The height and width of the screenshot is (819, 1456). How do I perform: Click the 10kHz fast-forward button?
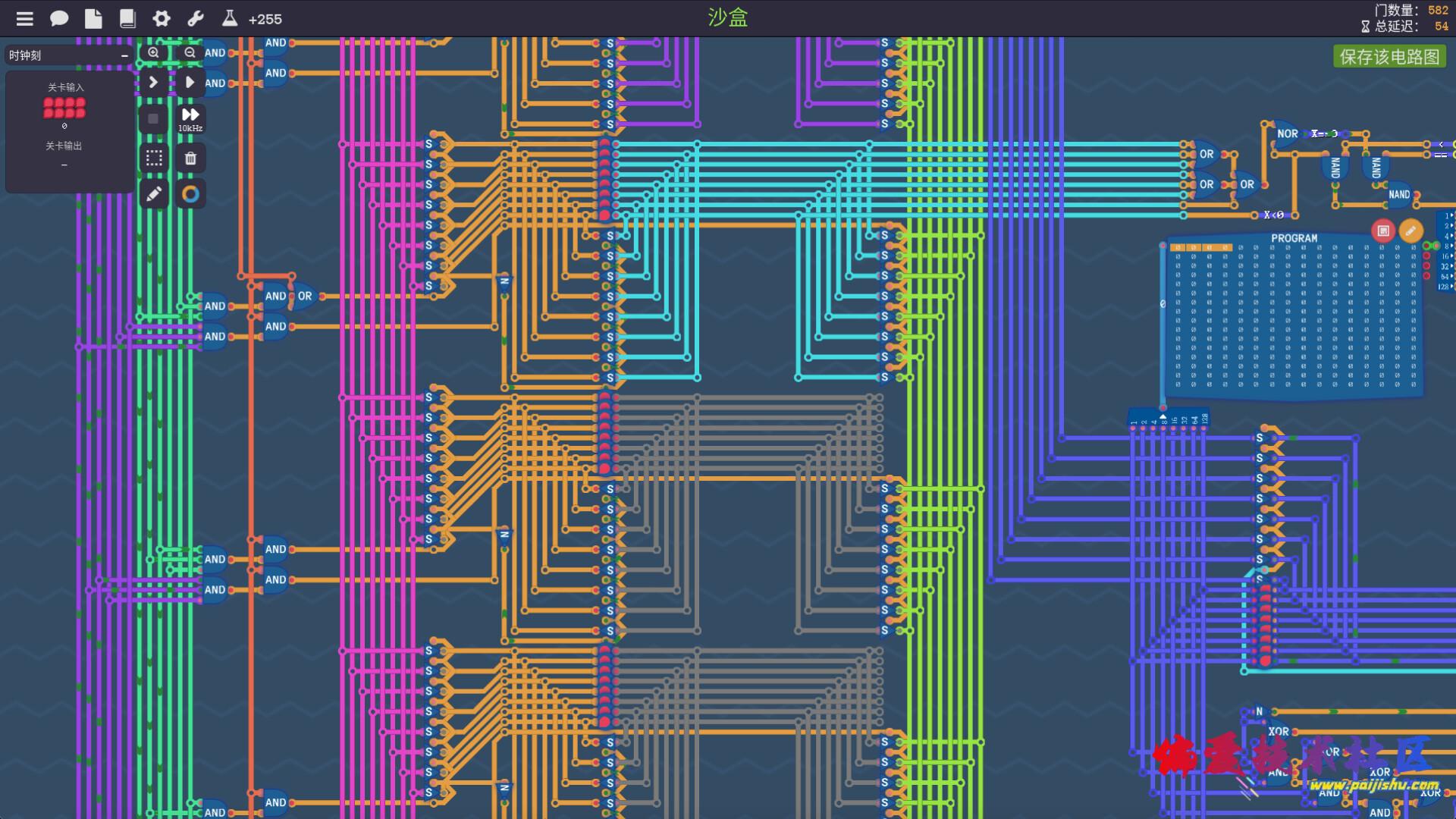(x=190, y=119)
